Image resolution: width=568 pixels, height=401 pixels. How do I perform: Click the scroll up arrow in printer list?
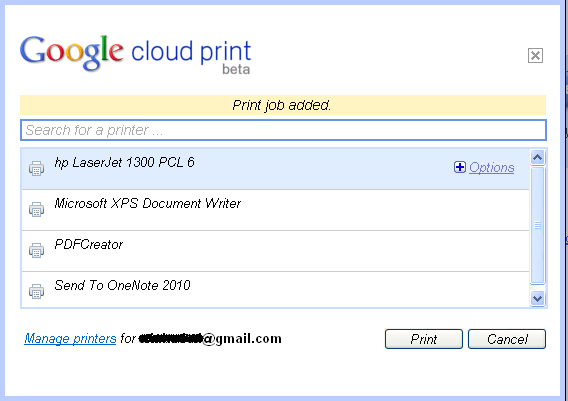pos(538,157)
